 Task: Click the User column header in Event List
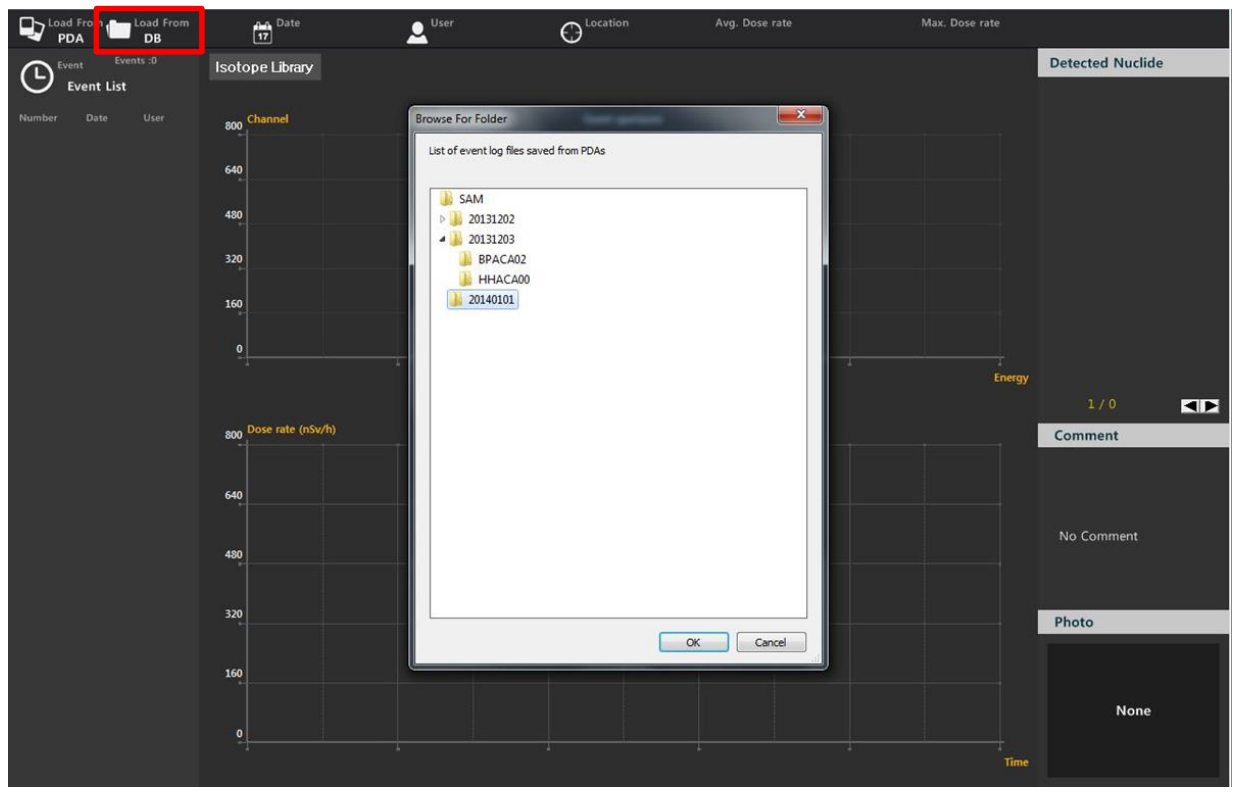point(154,118)
